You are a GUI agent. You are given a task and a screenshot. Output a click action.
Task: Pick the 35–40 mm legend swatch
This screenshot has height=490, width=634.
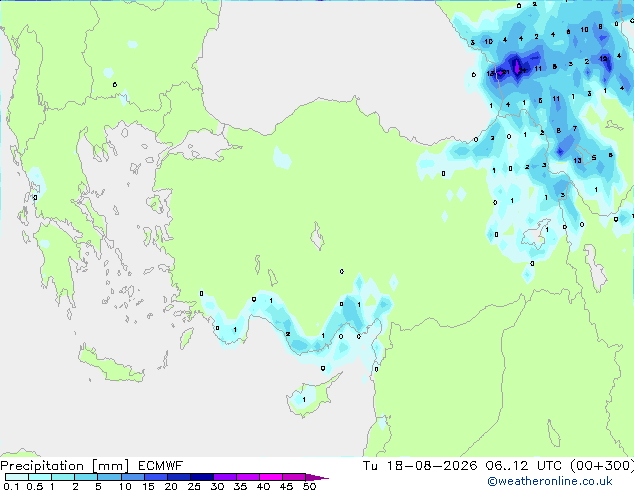[x=247, y=477]
